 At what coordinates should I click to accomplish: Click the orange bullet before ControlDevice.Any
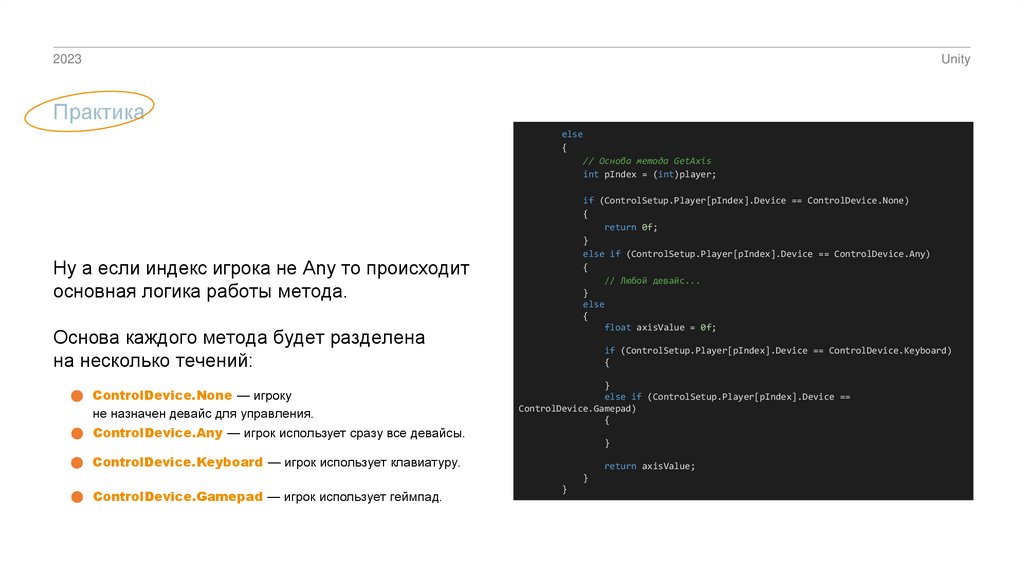pyautogui.click(x=77, y=434)
